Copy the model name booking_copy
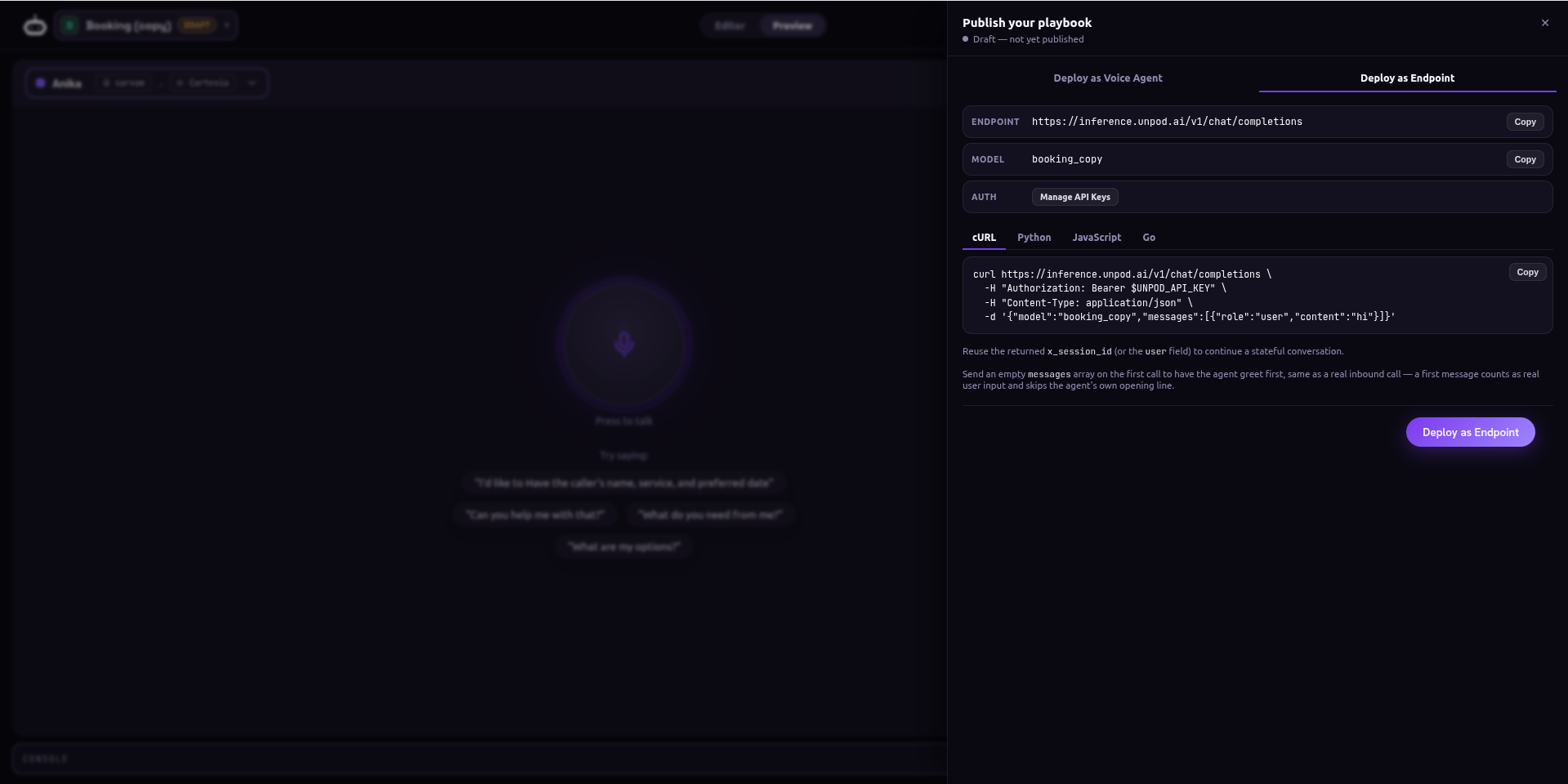Image resolution: width=1568 pixels, height=784 pixels. coord(1525,159)
